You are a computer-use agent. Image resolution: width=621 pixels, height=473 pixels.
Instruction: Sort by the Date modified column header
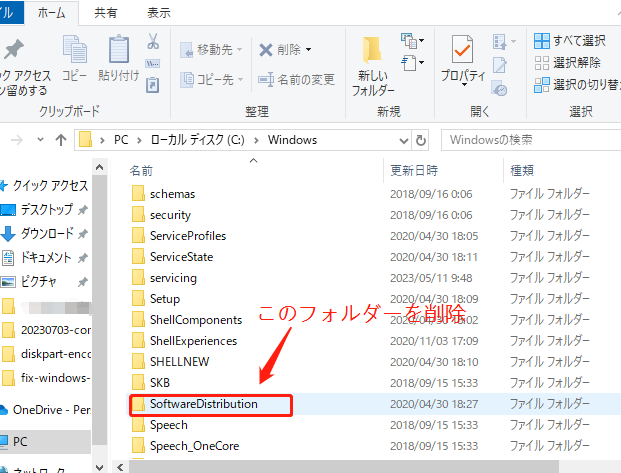tap(414, 171)
